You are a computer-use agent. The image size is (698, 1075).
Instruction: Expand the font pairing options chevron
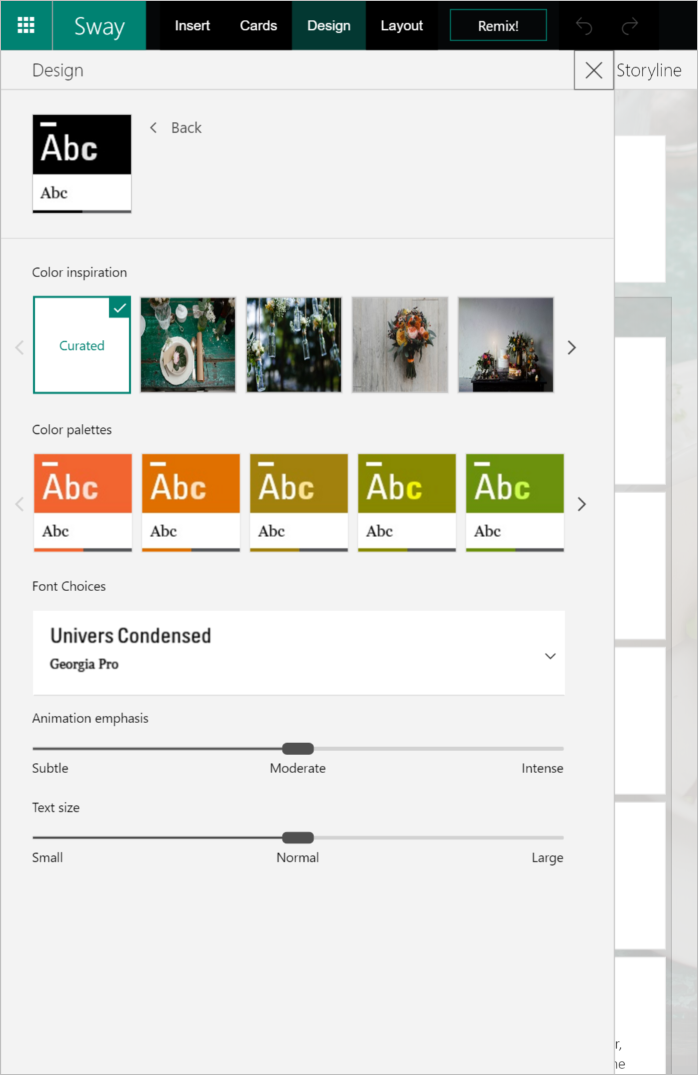[x=549, y=656]
